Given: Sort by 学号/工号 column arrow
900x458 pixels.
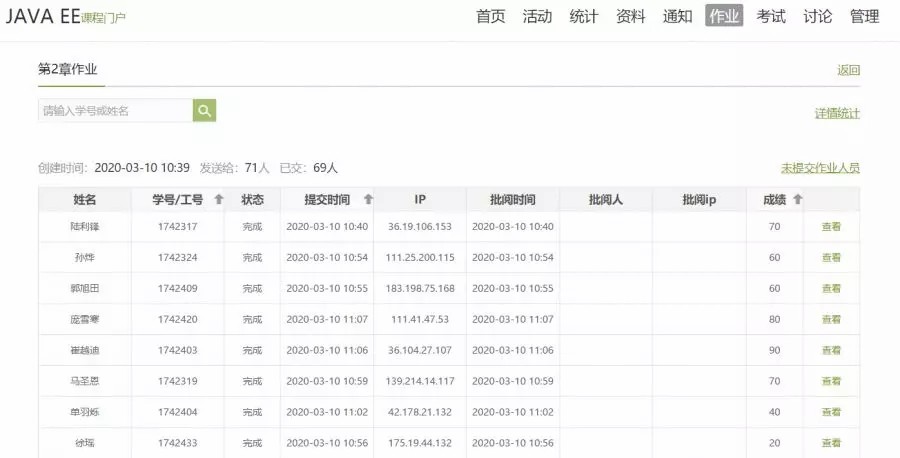Looking at the screenshot, I should coord(219,200).
